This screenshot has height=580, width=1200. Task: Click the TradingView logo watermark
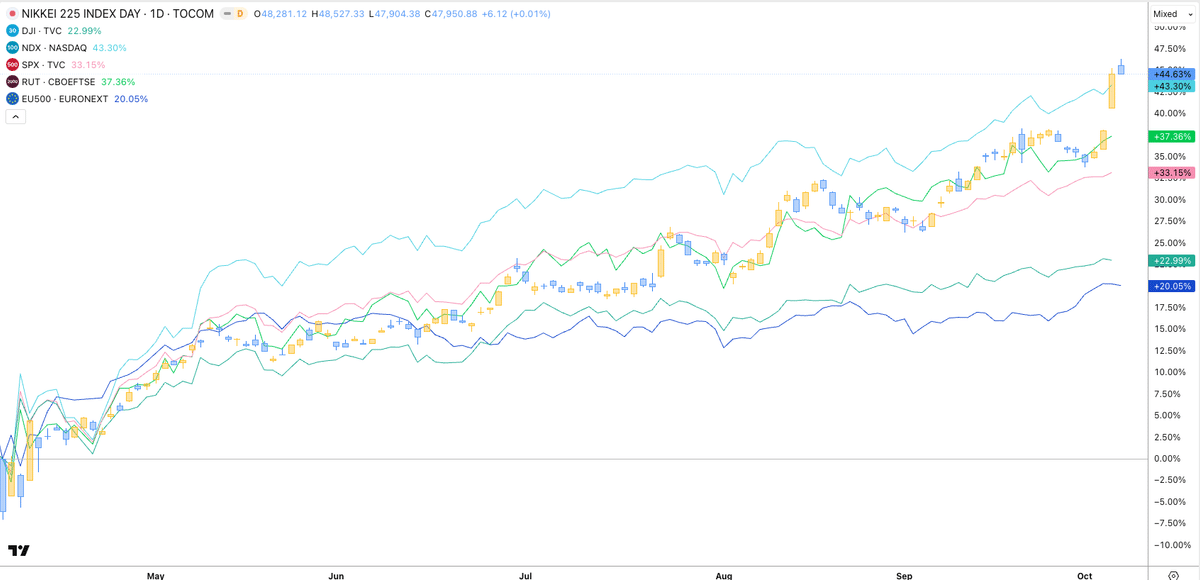[19, 551]
